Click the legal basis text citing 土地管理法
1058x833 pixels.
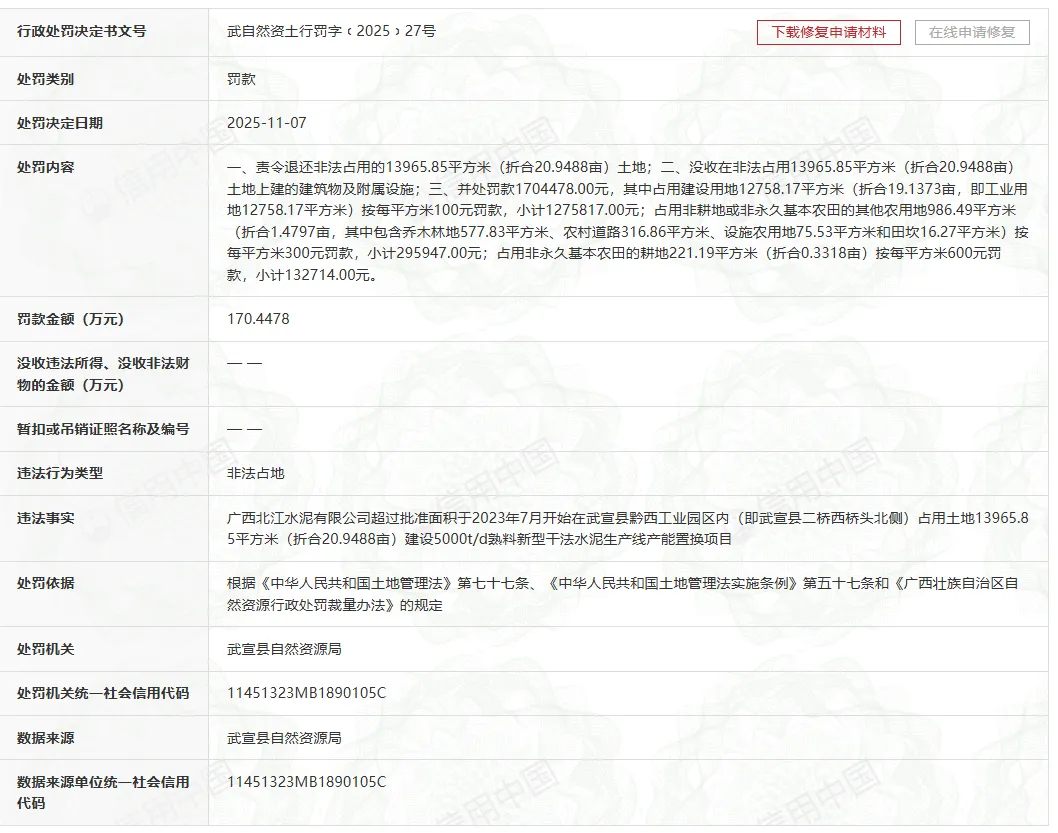click(x=622, y=594)
